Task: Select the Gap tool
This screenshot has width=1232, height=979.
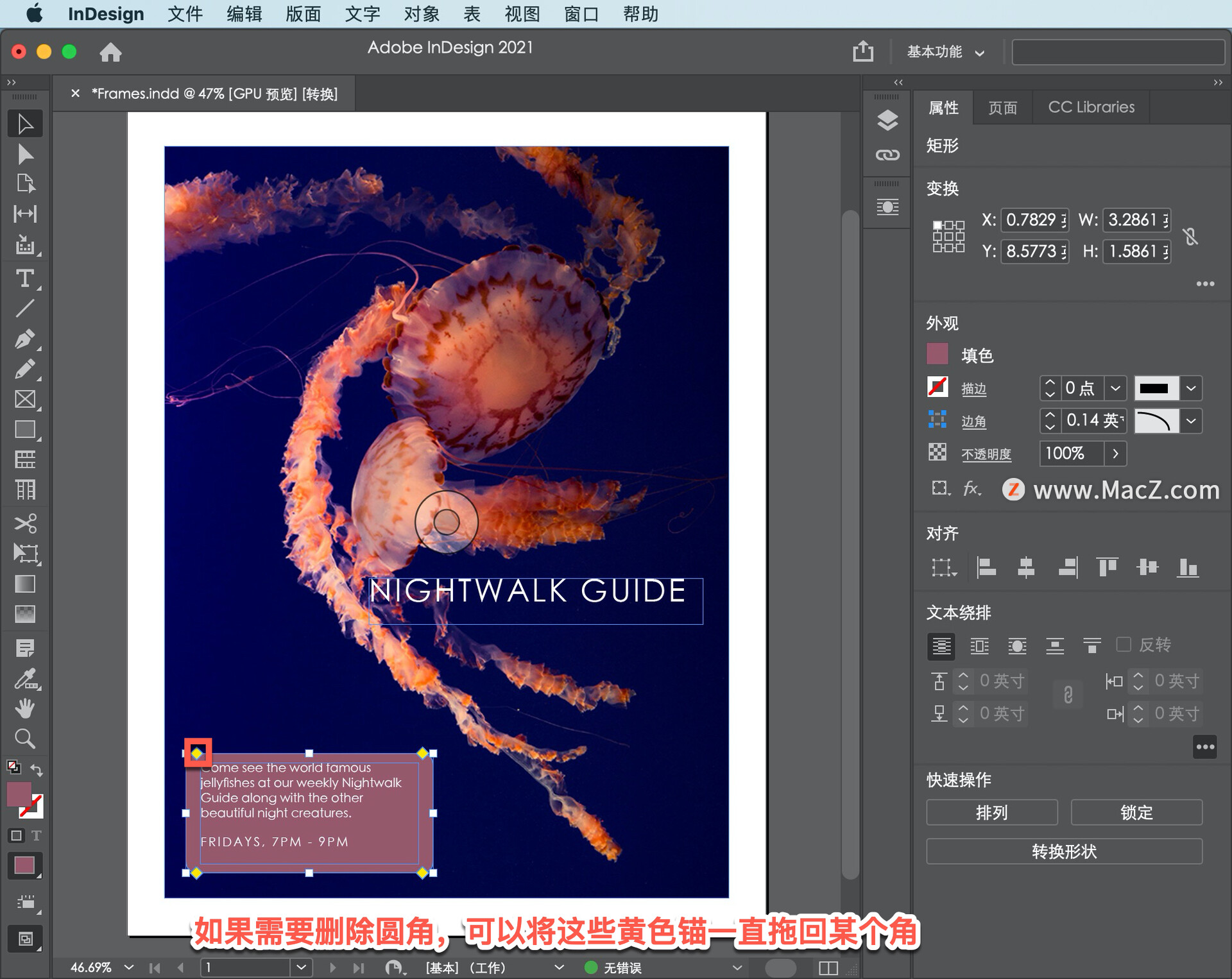Action: pyautogui.click(x=25, y=214)
